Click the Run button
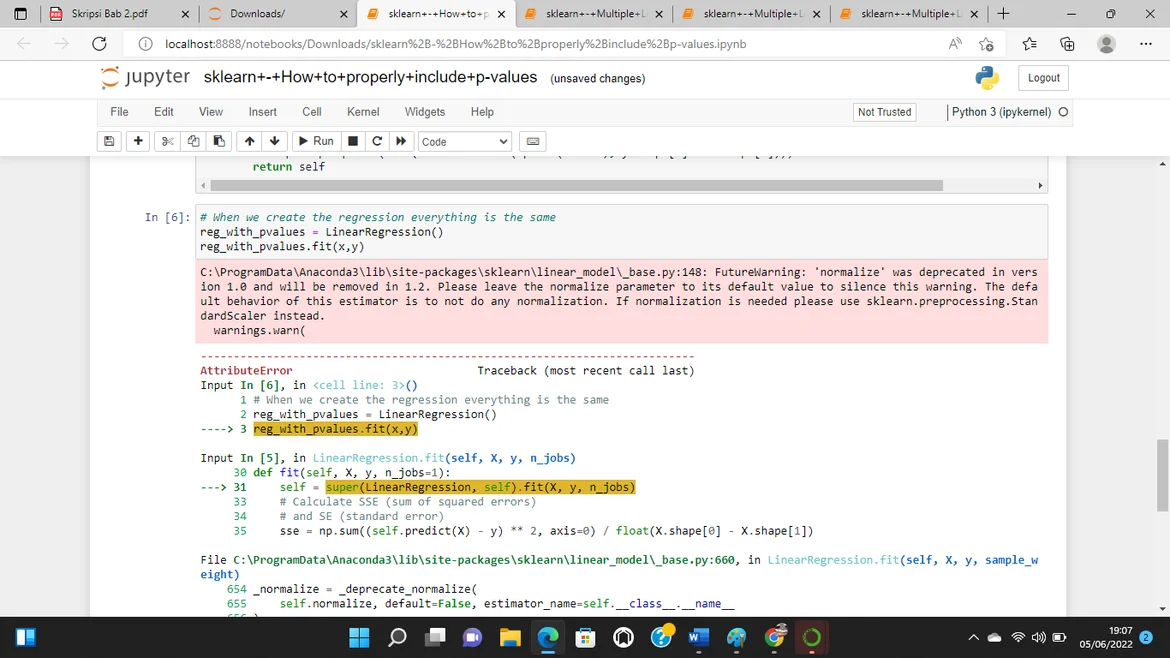 pyautogui.click(x=315, y=141)
